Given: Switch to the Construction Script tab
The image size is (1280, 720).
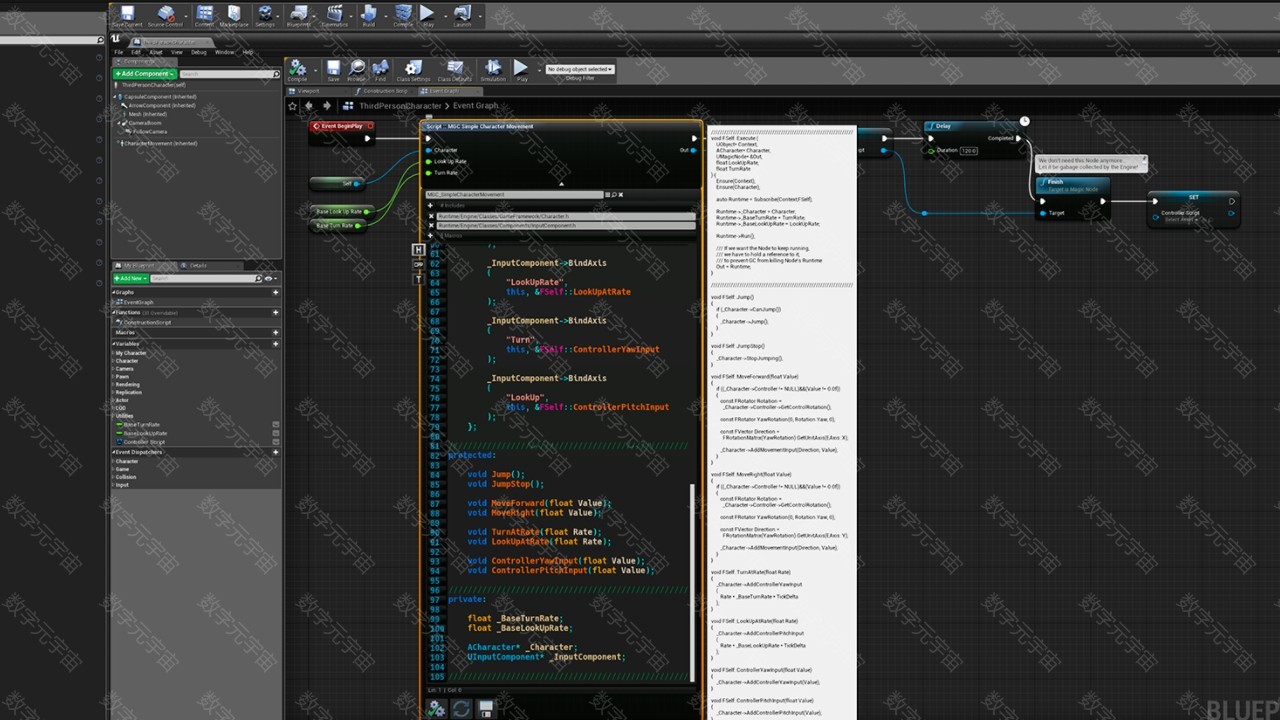Looking at the screenshot, I should (x=386, y=91).
